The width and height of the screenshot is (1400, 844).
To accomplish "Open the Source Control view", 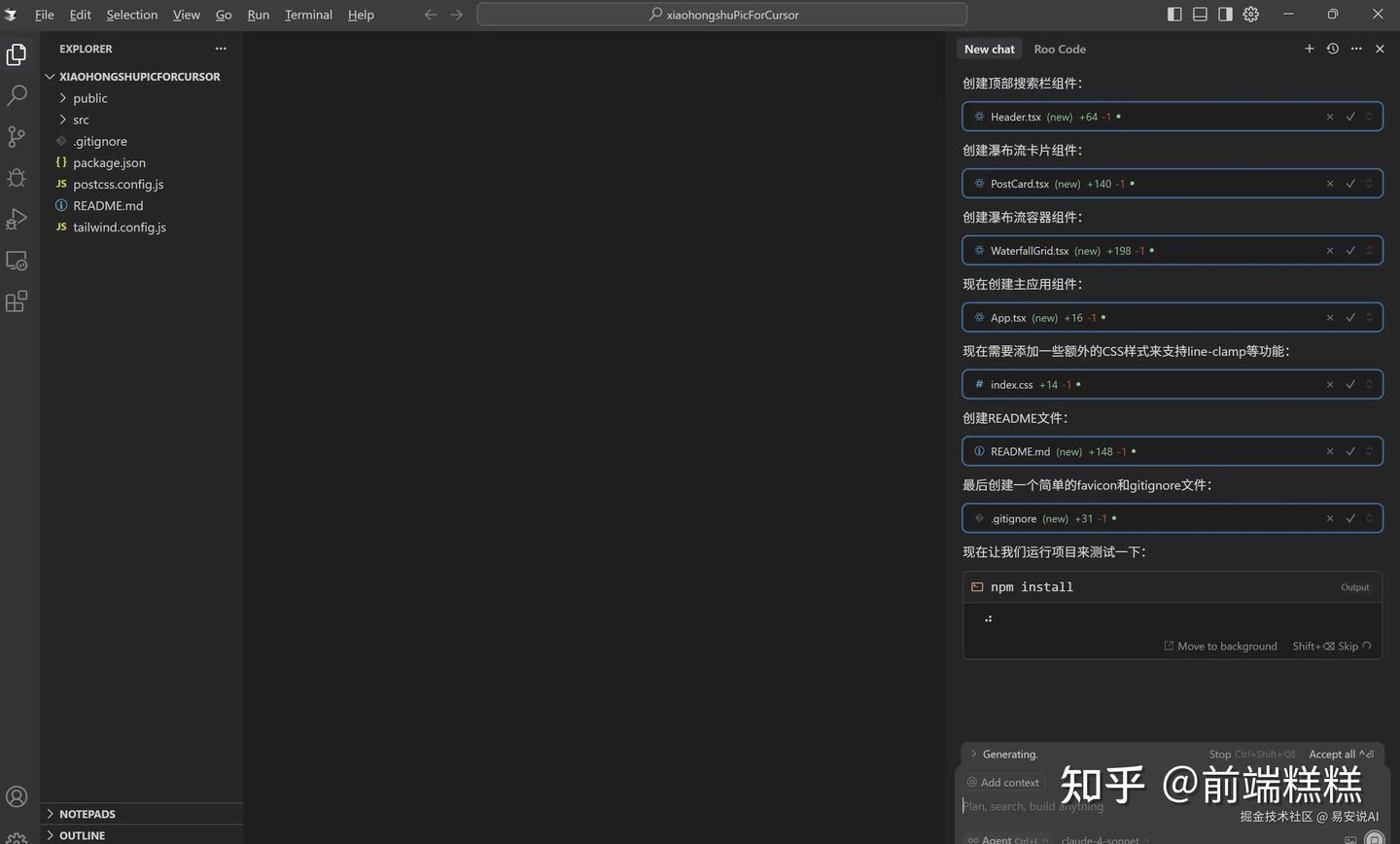I will [x=17, y=137].
